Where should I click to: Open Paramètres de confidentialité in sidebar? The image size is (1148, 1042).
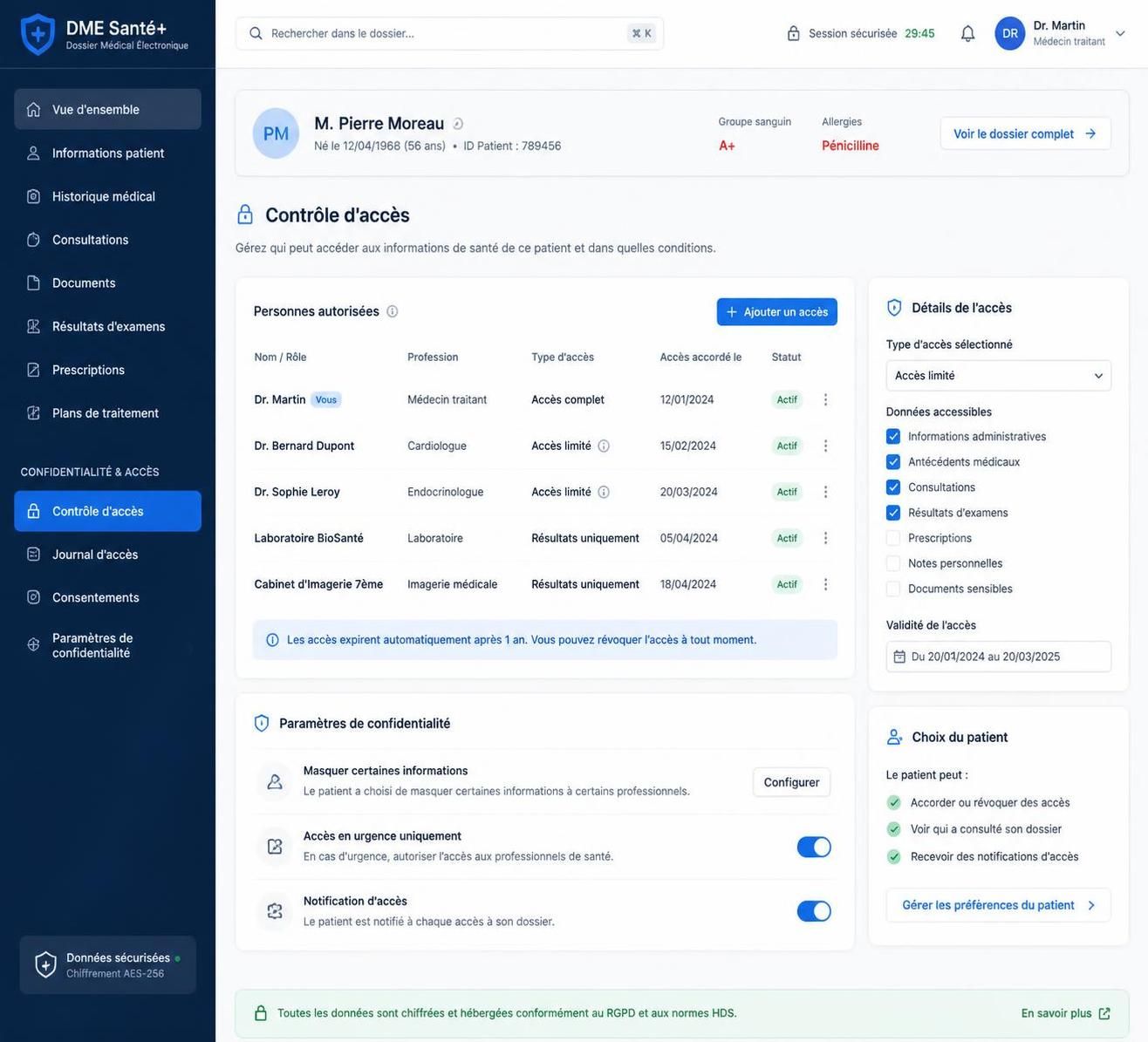tap(107, 645)
